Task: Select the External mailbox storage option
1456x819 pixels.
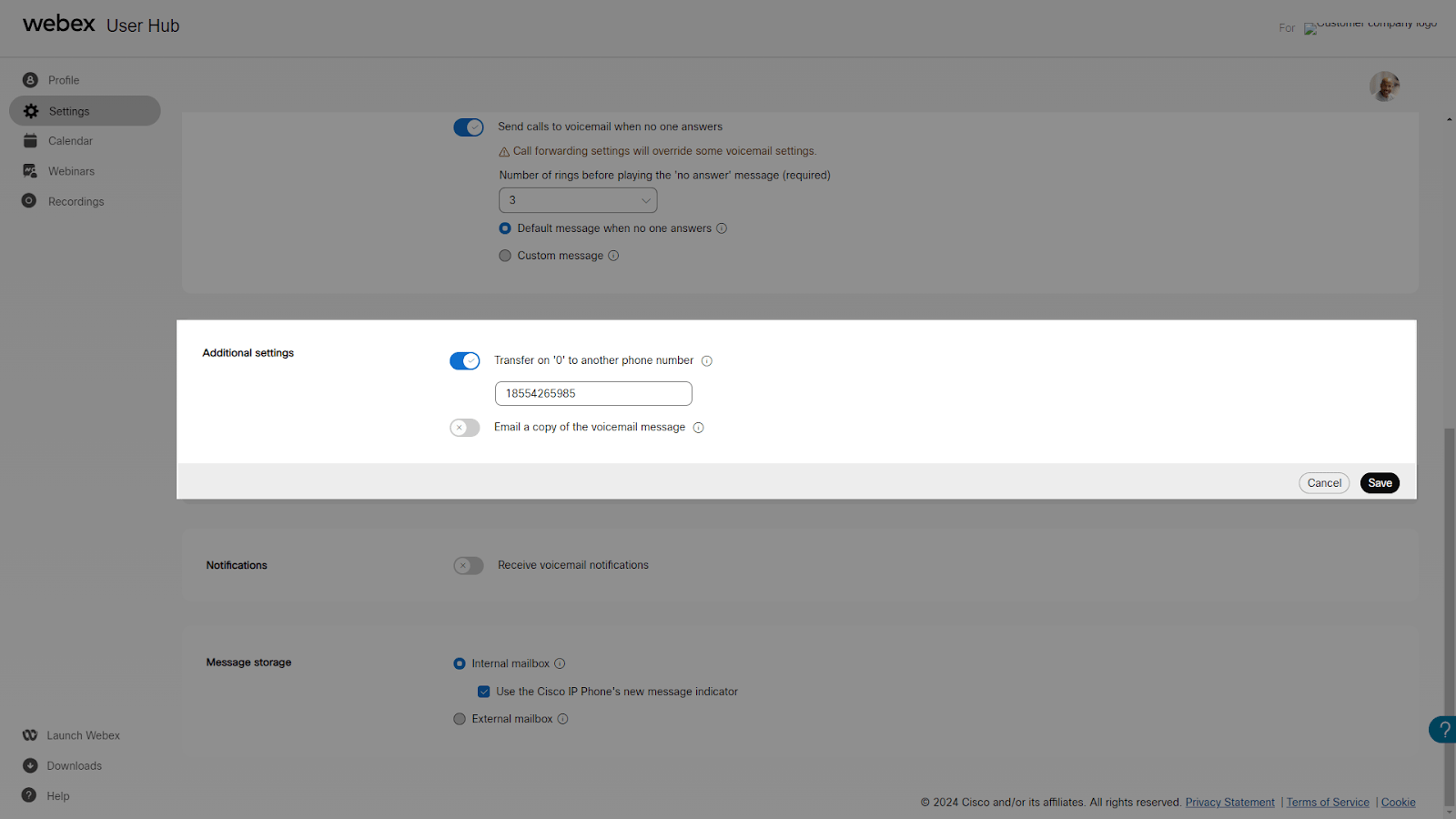Action: tap(460, 718)
